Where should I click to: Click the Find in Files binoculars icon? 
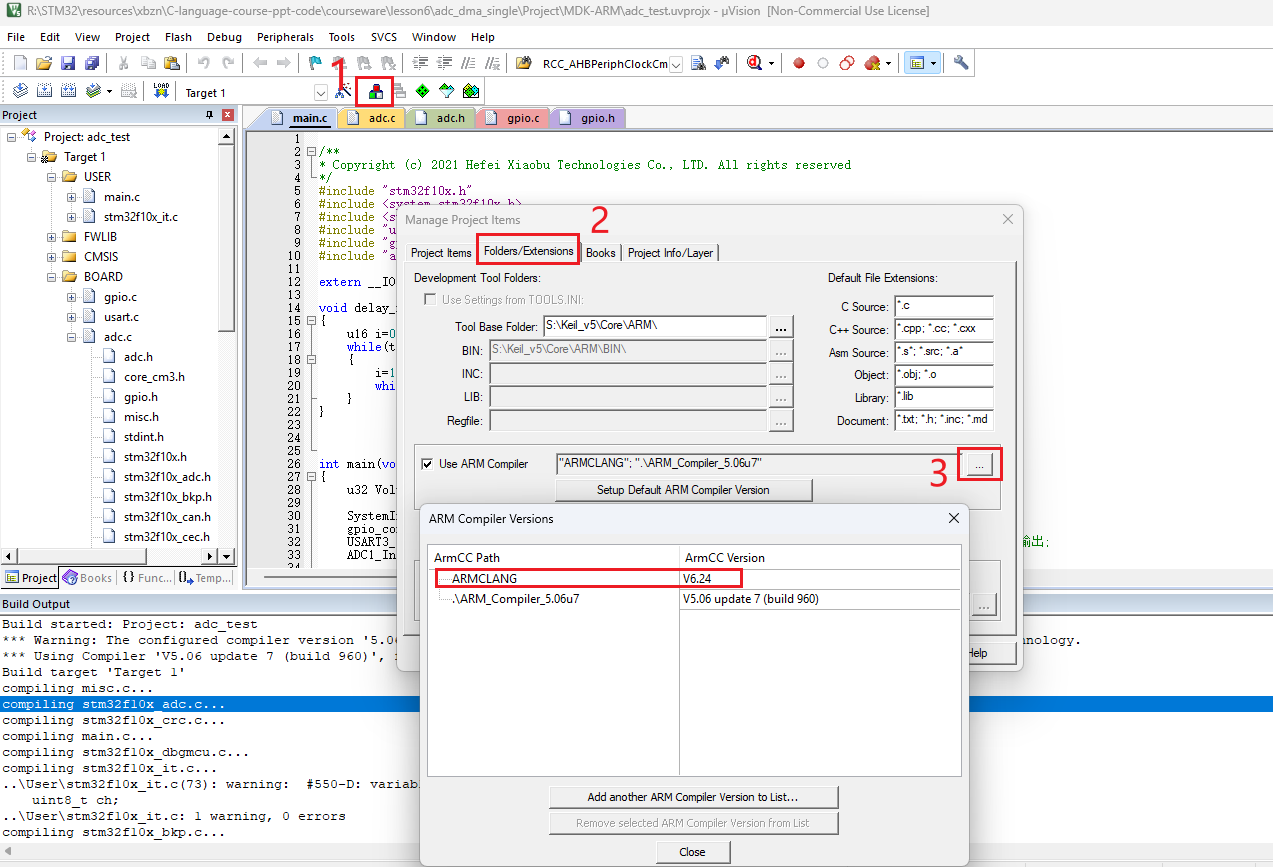pyautogui.click(x=523, y=62)
